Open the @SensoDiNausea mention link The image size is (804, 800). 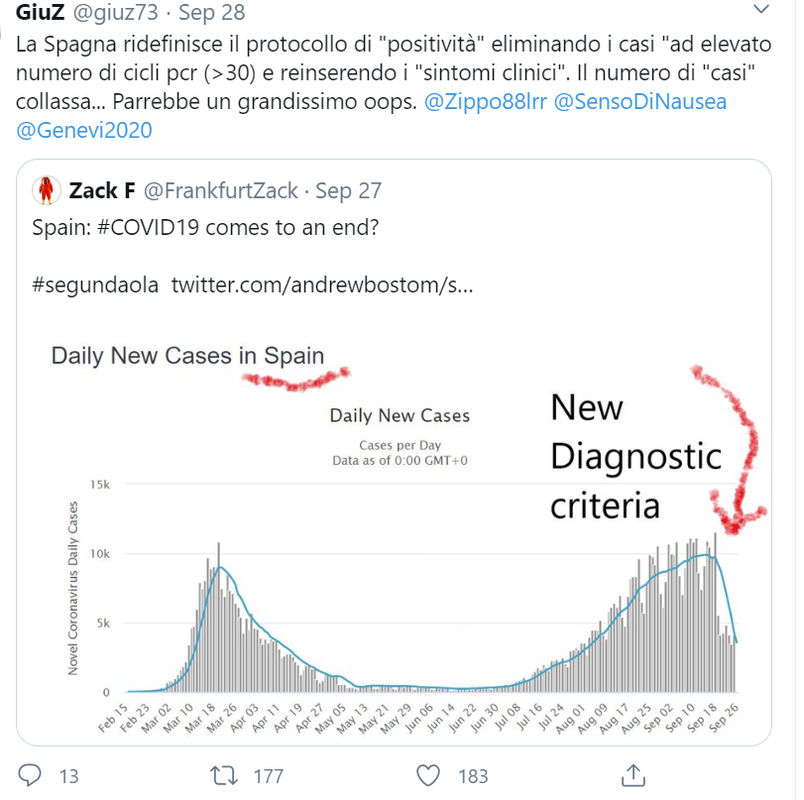[640, 101]
